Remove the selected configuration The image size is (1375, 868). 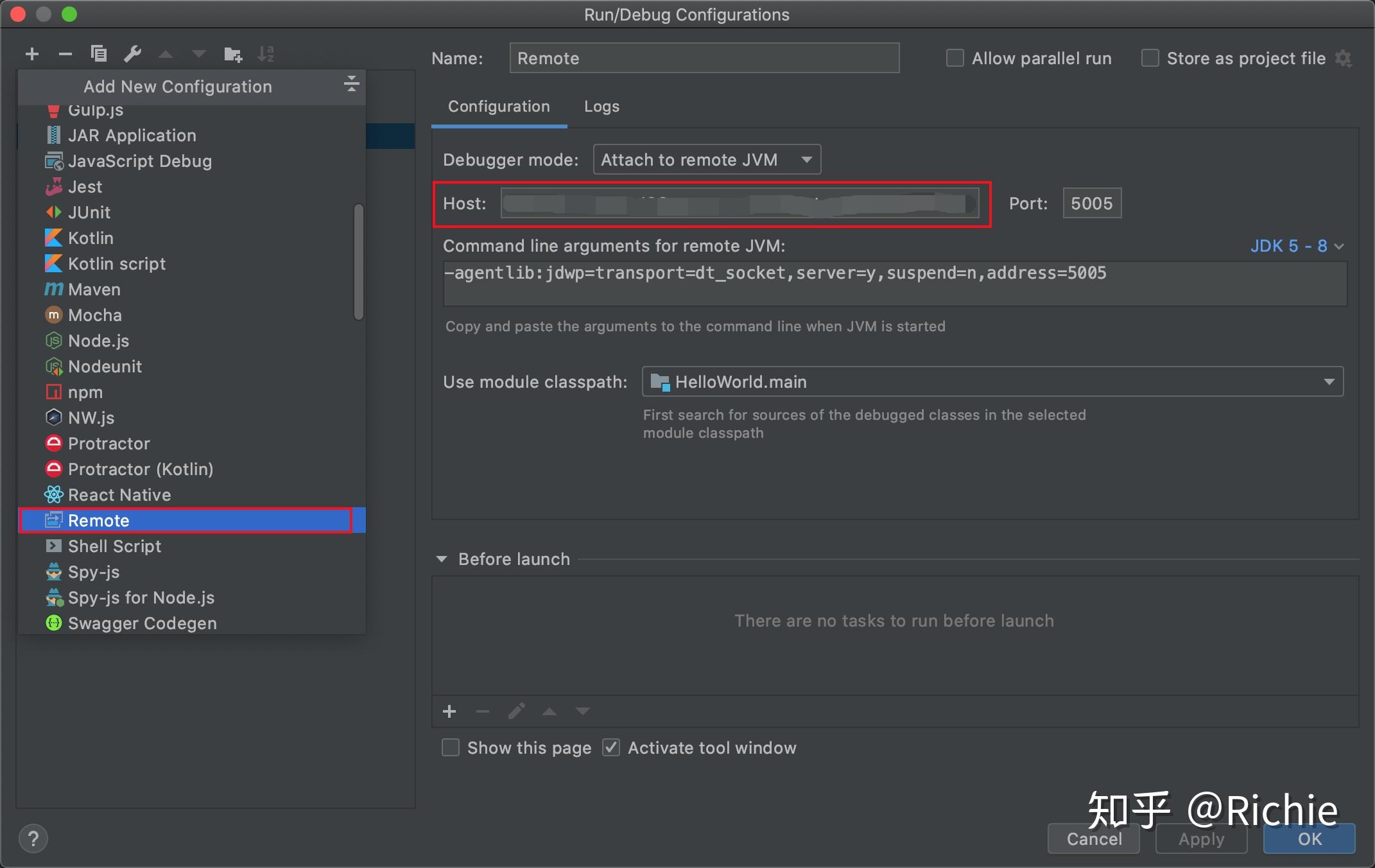click(65, 54)
